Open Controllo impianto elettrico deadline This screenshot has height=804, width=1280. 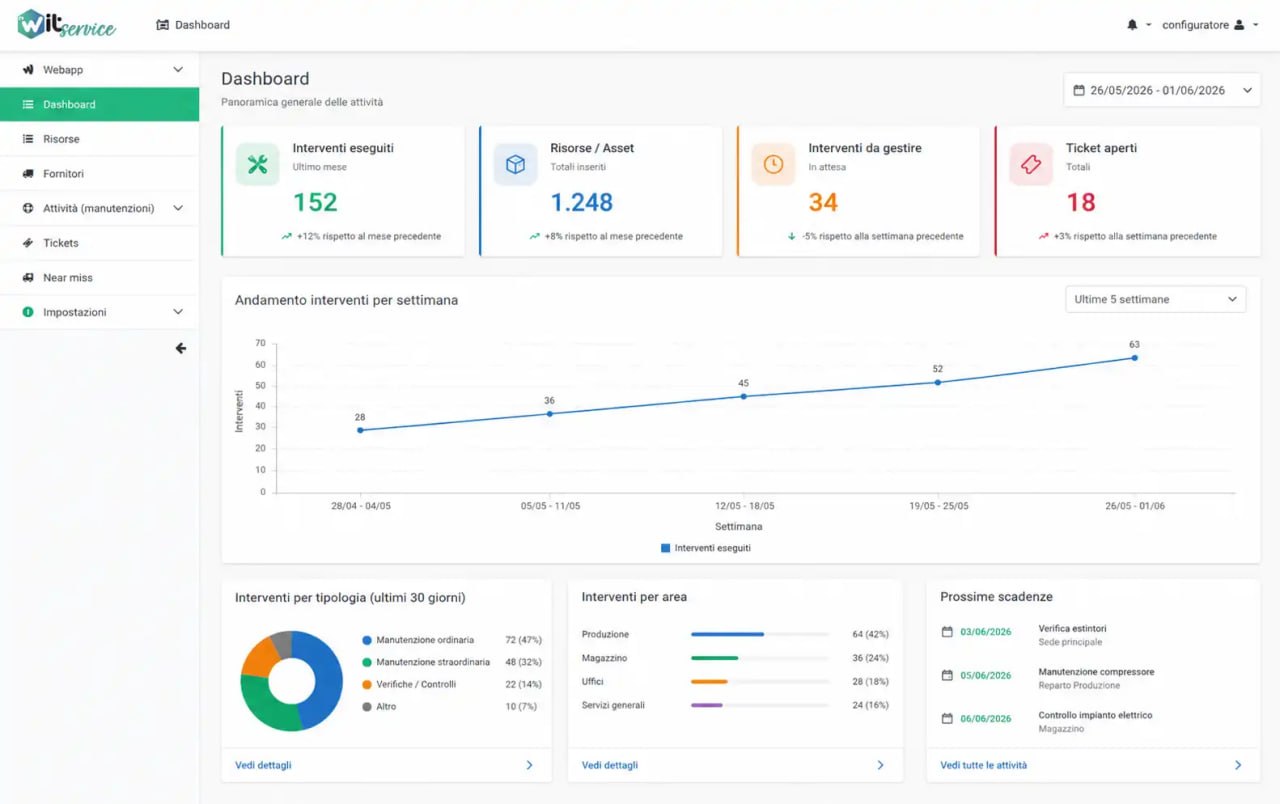pos(1095,715)
